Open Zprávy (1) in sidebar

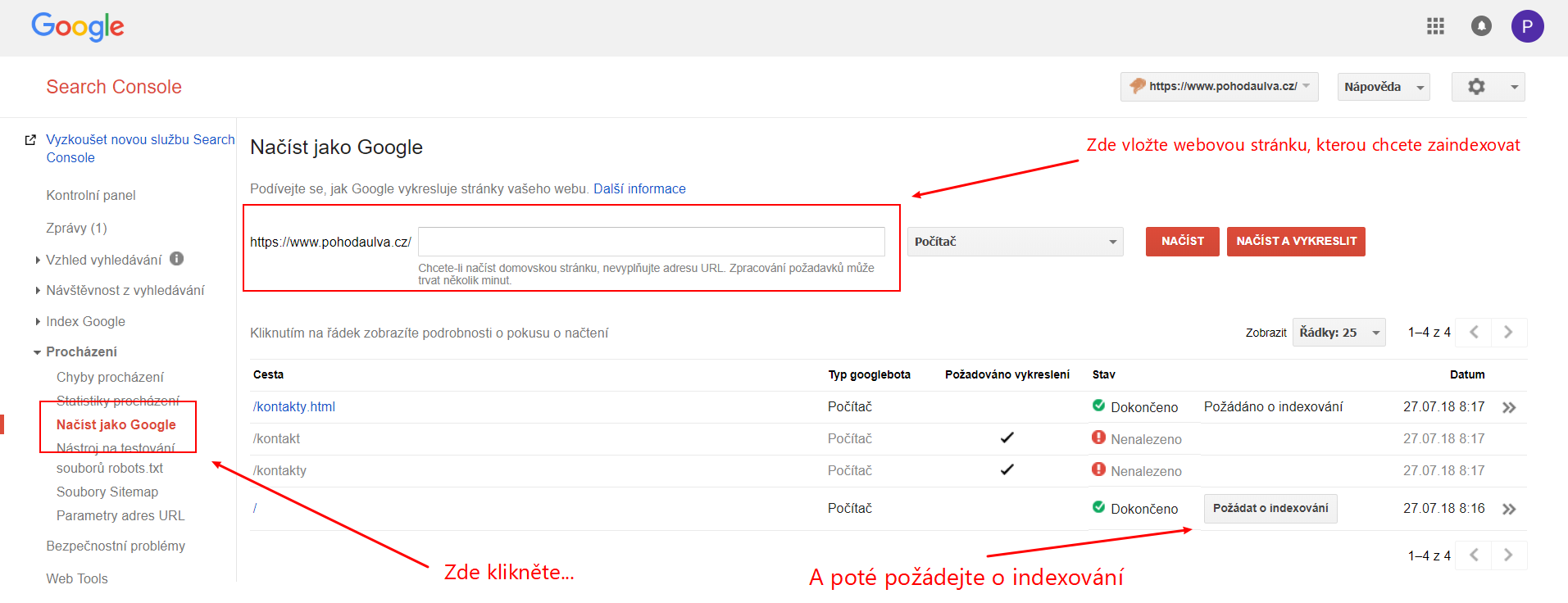click(76, 228)
